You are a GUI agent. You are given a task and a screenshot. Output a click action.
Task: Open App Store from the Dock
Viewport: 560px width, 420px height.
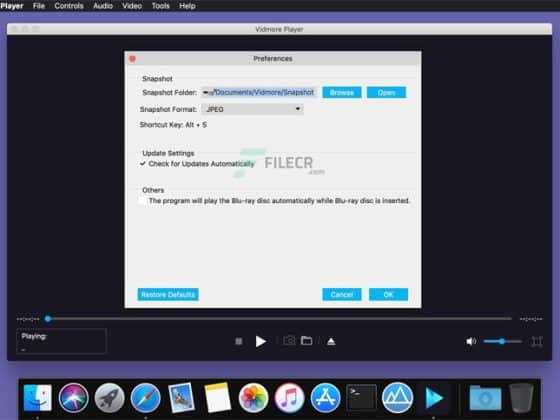pyautogui.click(x=325, y=398)
